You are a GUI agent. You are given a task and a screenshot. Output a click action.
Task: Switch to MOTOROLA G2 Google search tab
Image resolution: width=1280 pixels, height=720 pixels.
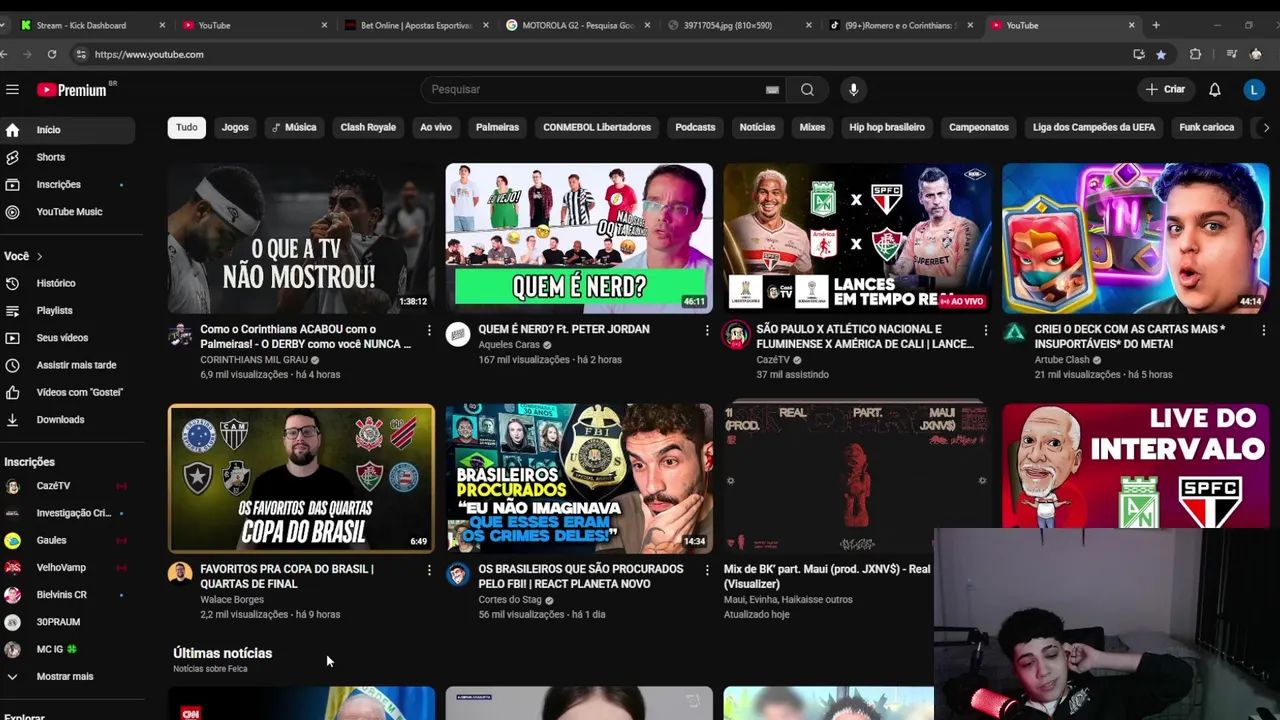click(x=578, y=25)
